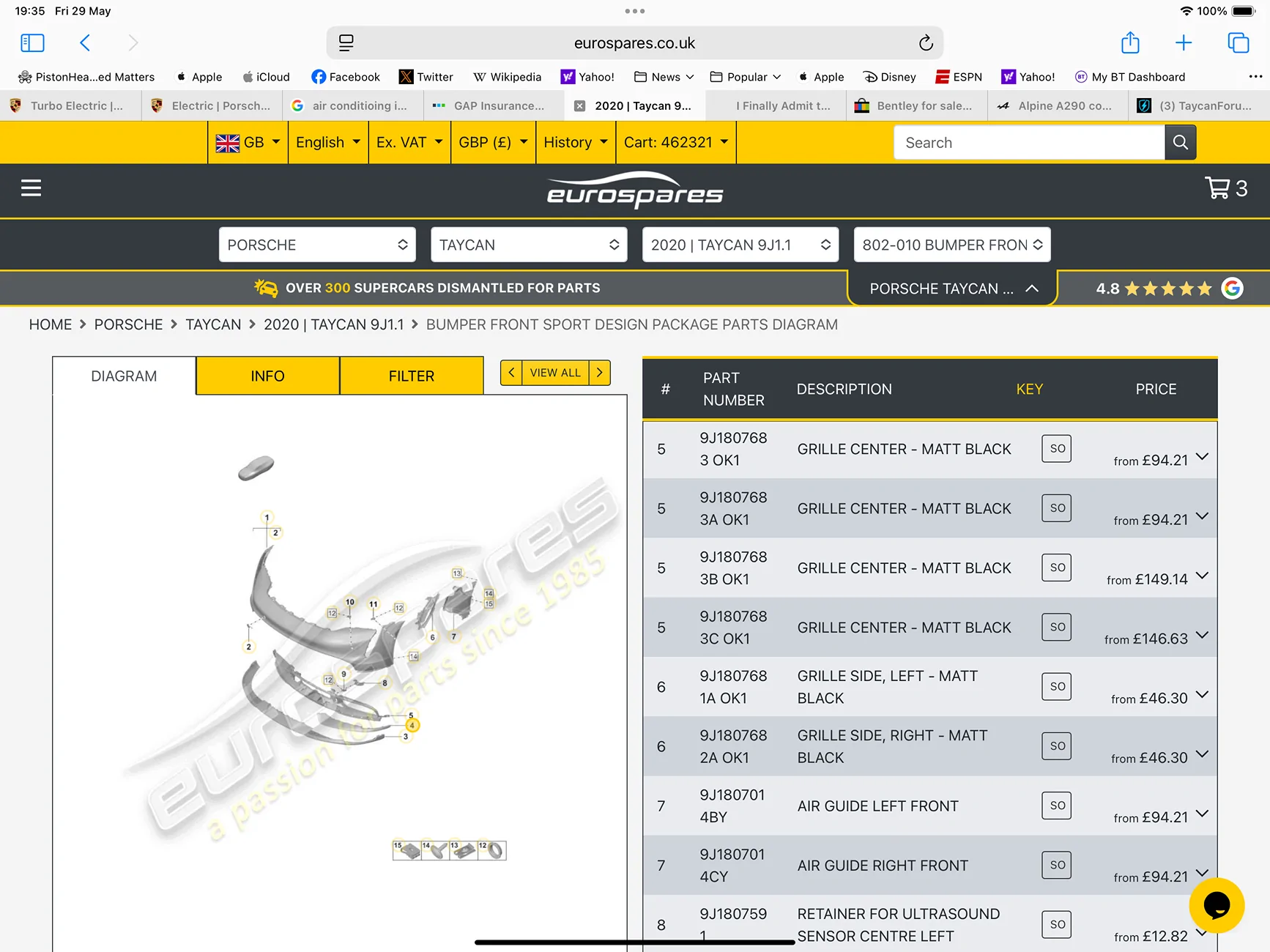Screen dimensions: 1270x952
Task: Click in the Search input field
Action: point(1029,142)
